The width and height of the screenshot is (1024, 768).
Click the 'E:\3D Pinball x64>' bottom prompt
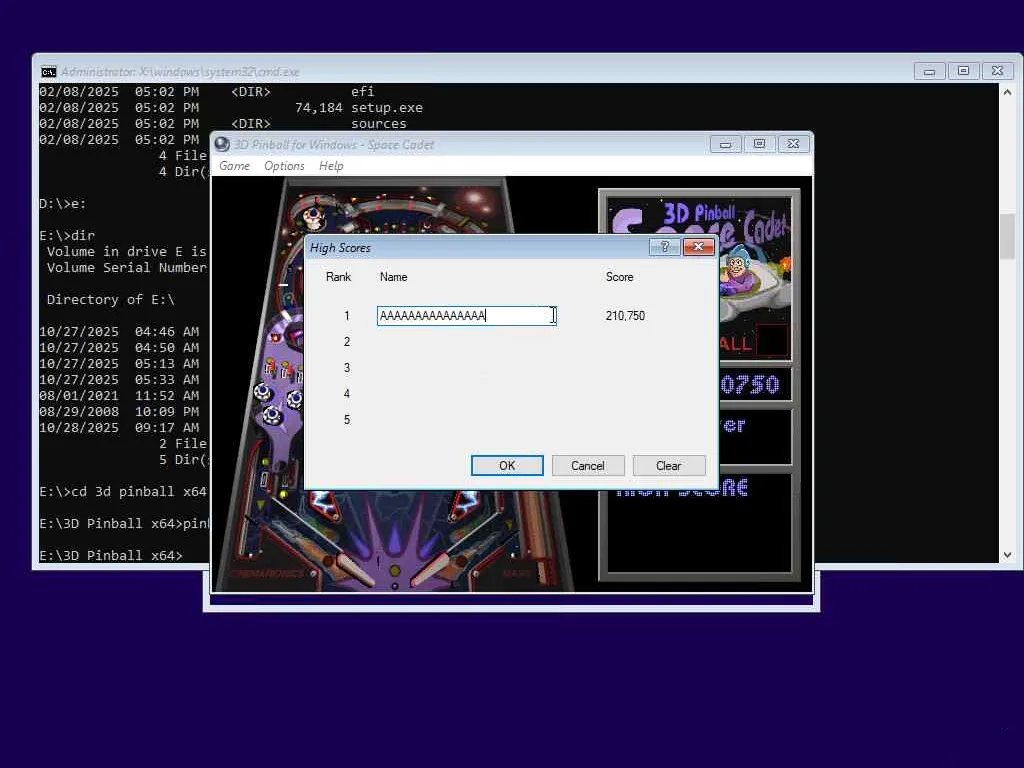tap(110, 556)
